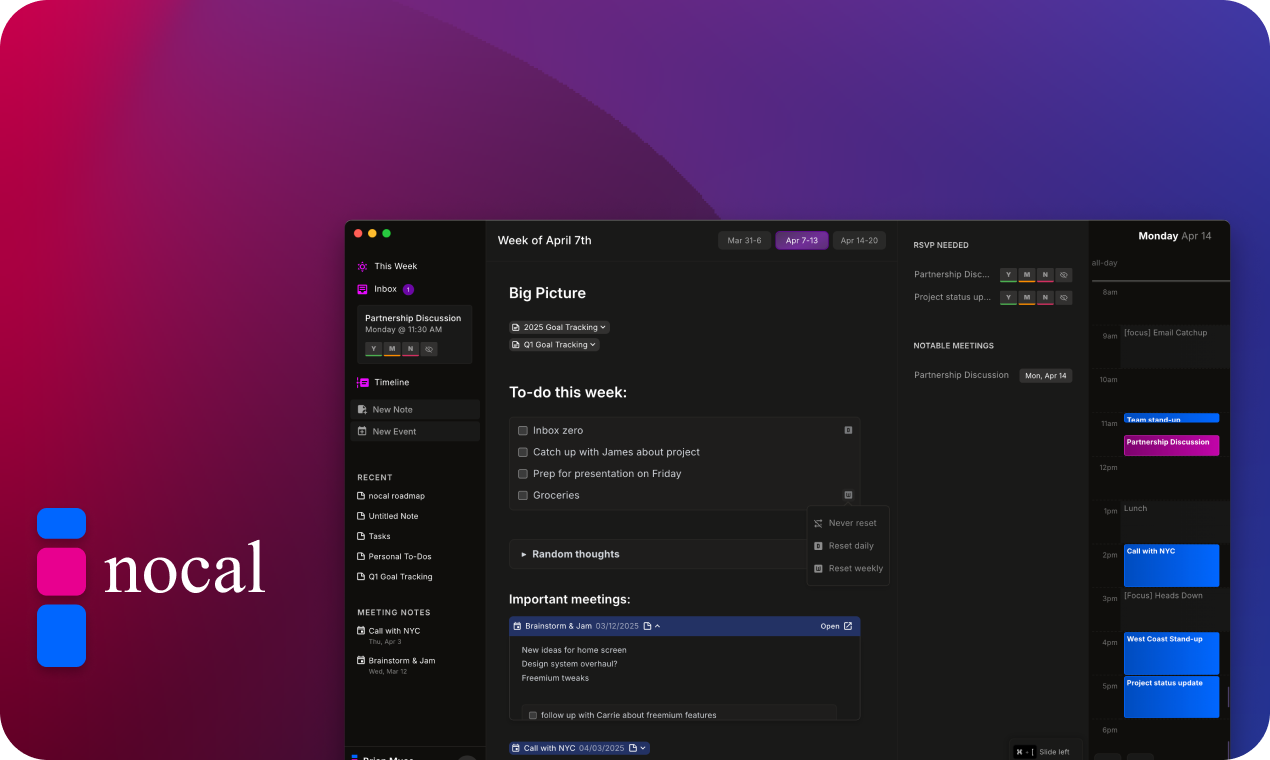1270x760 pixels.
Task: Open the Inbox icon in sidebar
Action: point(362,289)
